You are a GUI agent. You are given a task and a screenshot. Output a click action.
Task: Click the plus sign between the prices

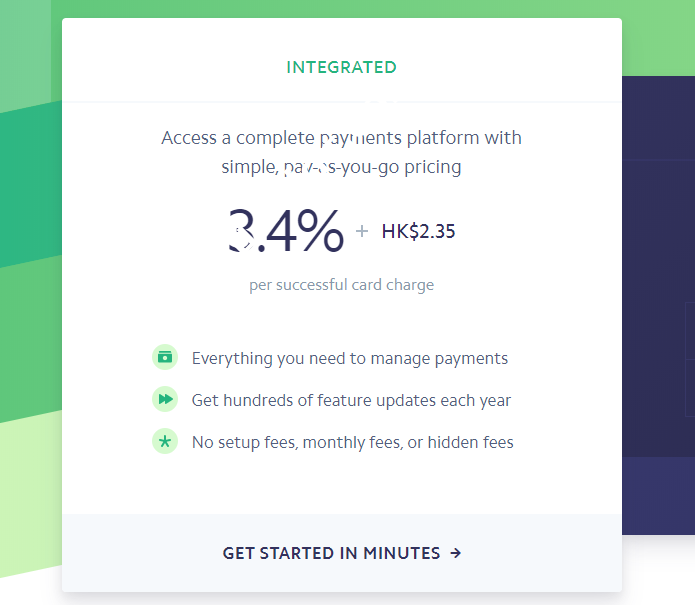[x=362, y=232]
